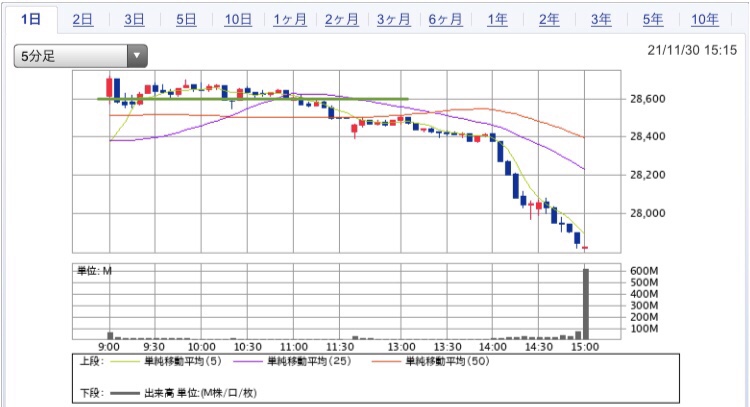Click the 13:00 time axis label
The height and width of the screenshot is (407, 750).
point(401,347)
